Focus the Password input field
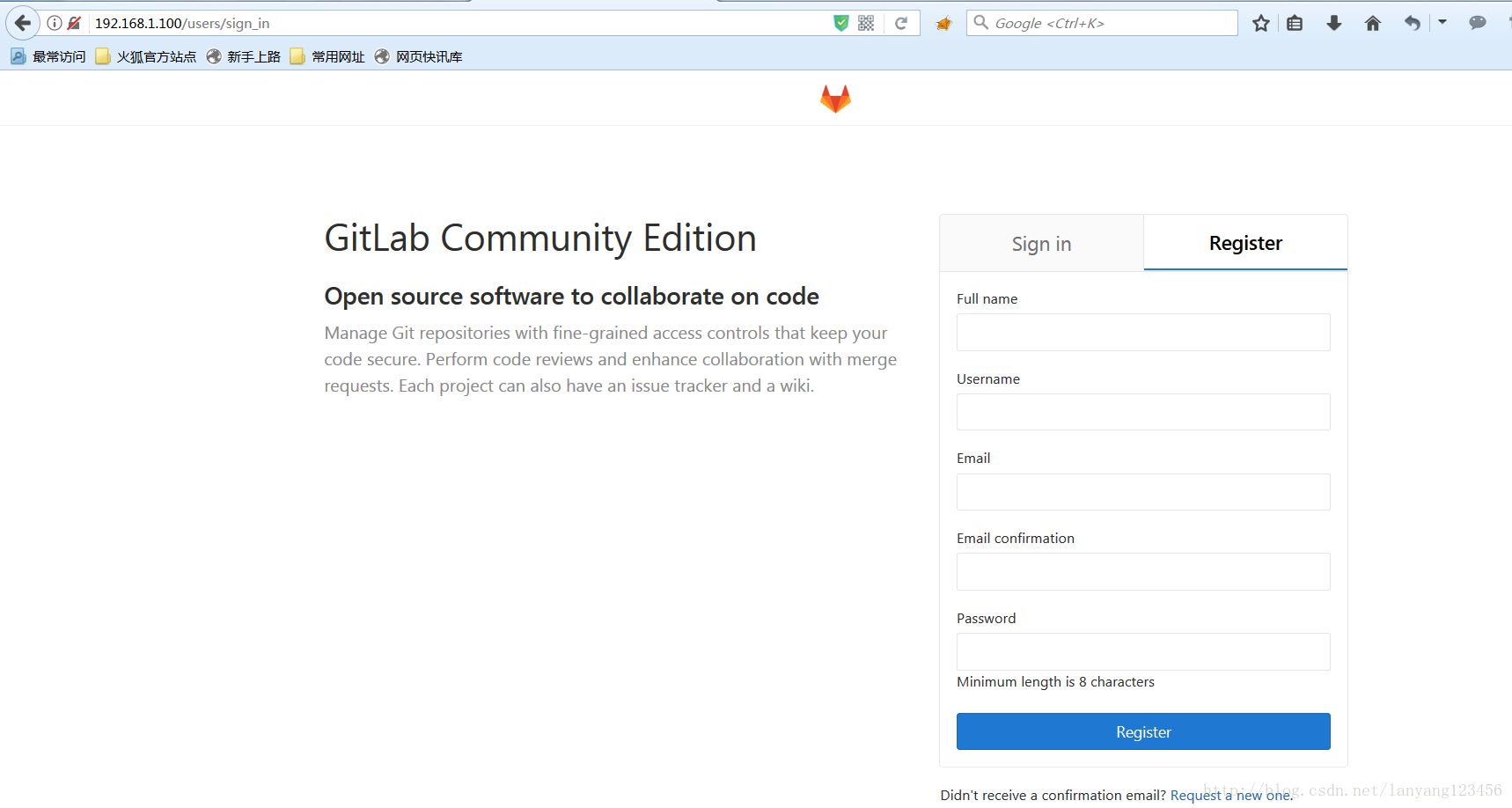The width and height of the screenshot is (1512, 808). click(1143, 652)
